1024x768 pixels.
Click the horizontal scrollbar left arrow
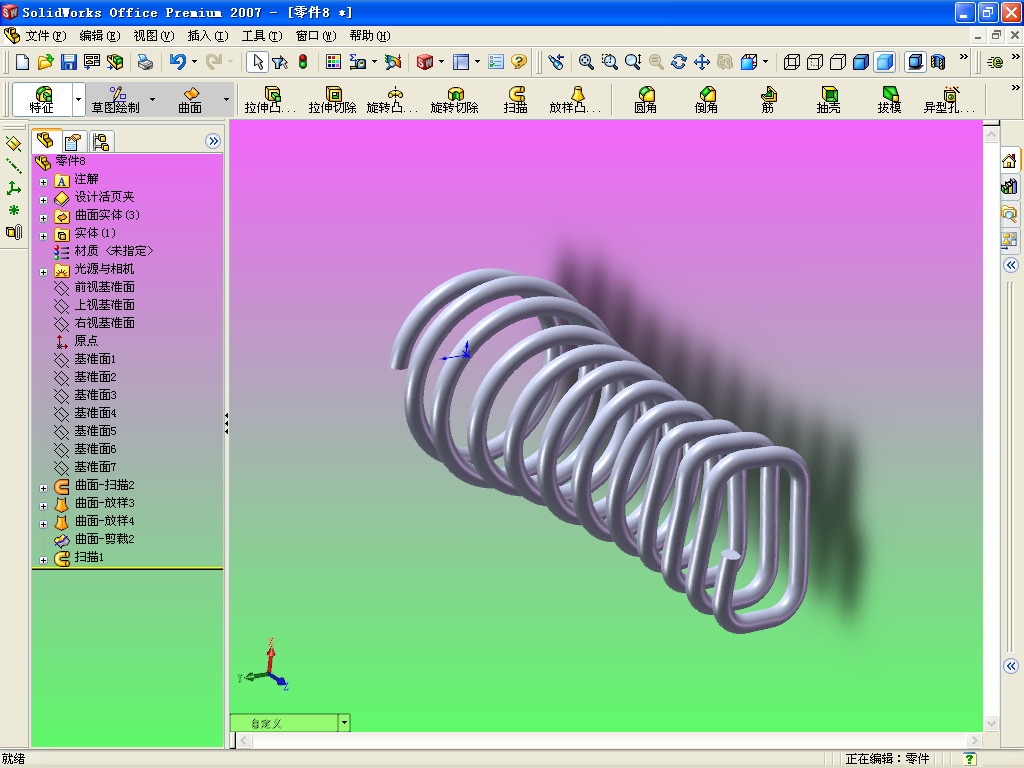tap(244, 741)
